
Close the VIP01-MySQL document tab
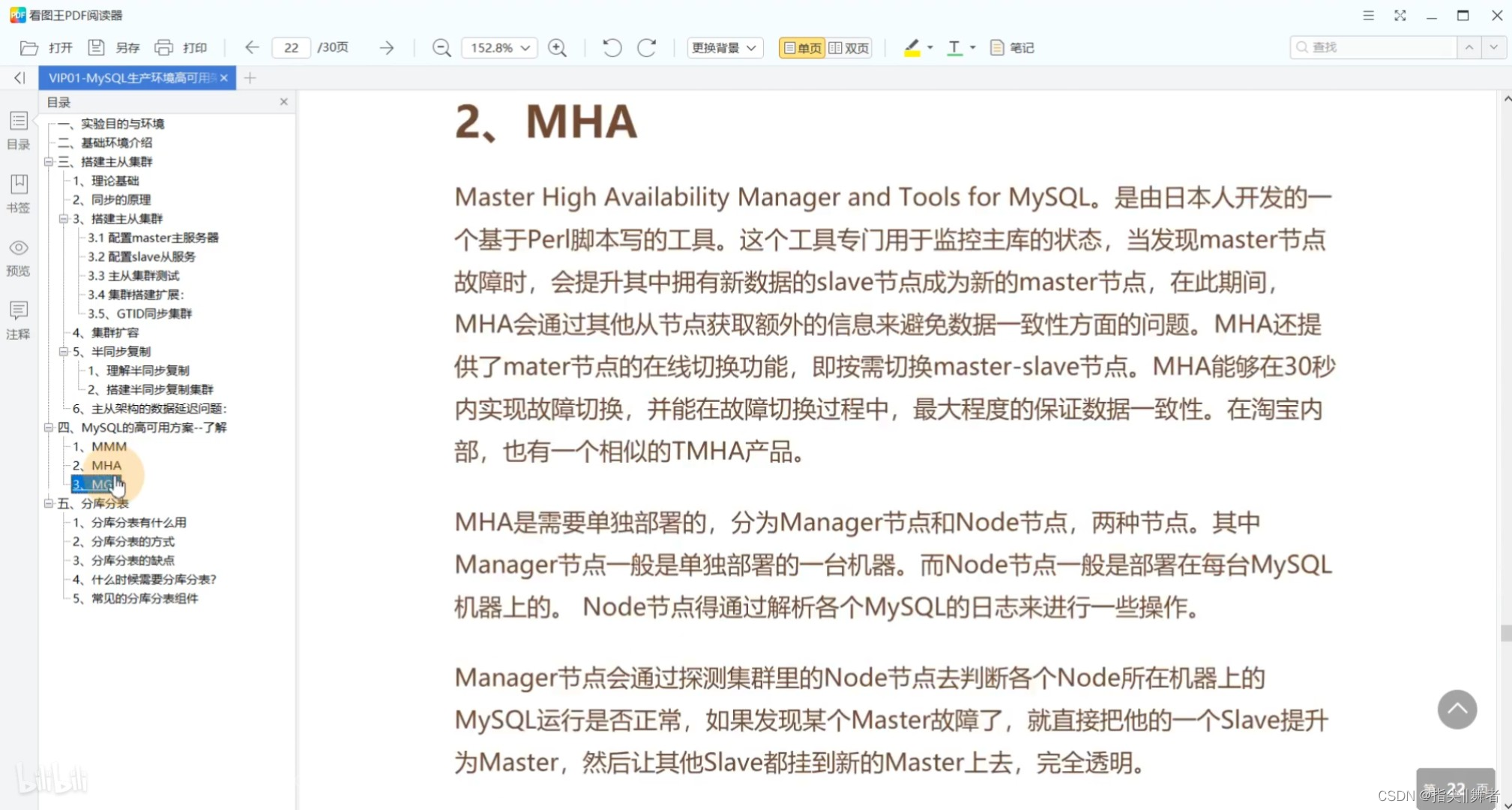(223, 78)
